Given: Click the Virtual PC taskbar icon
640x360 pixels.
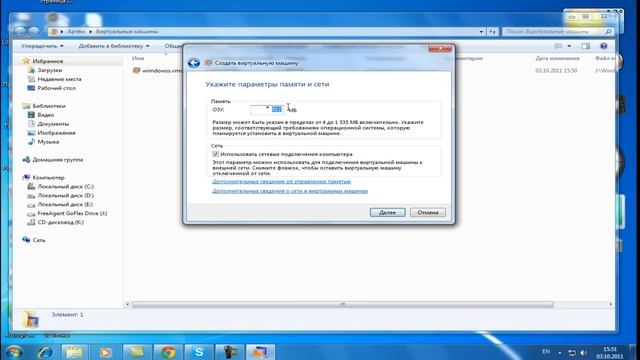Looking at the screenshot, I should click(260, 352).
